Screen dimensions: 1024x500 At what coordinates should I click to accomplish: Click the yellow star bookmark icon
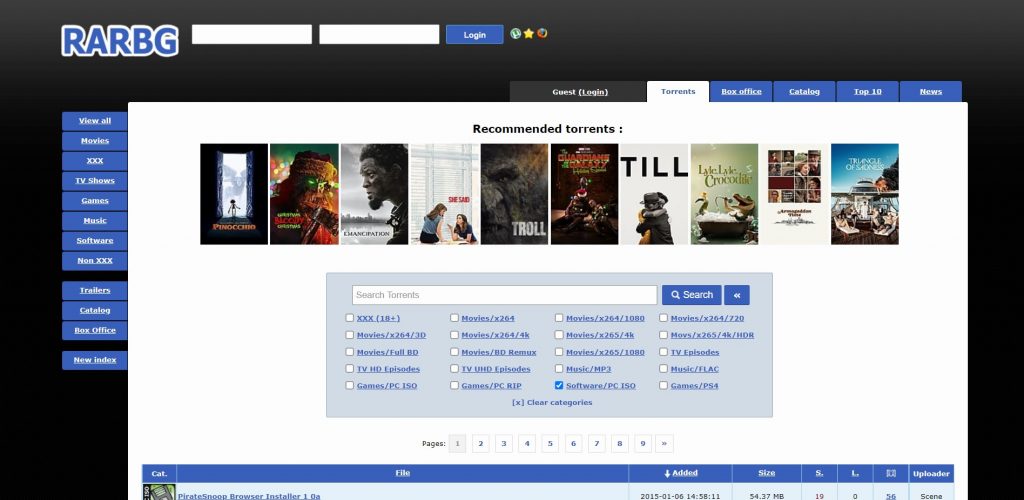coord(528,33)
